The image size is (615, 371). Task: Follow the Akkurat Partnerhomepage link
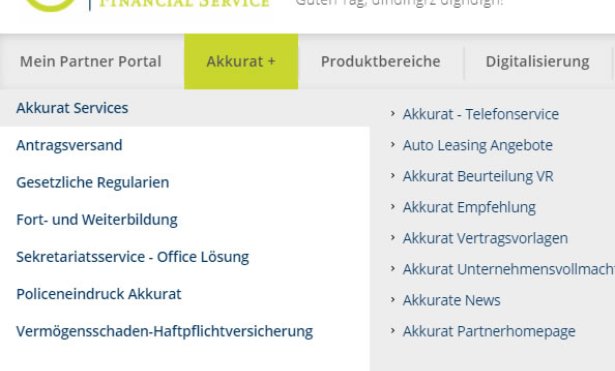pos(489,331)
